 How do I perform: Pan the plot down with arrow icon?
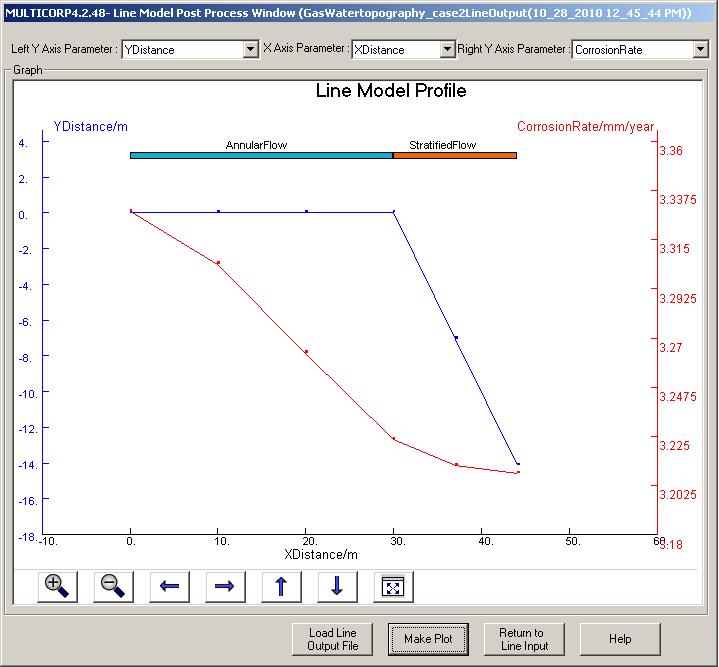click(337, 587)
